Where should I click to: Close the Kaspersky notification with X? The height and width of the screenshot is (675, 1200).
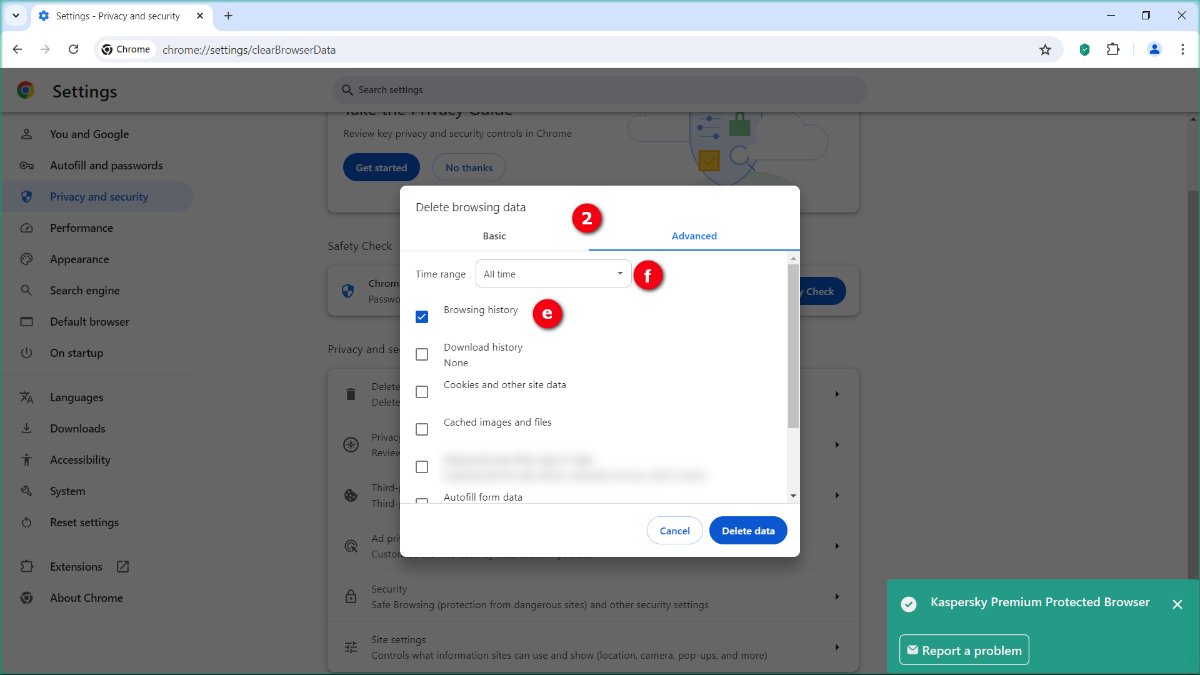[1177, 604]
